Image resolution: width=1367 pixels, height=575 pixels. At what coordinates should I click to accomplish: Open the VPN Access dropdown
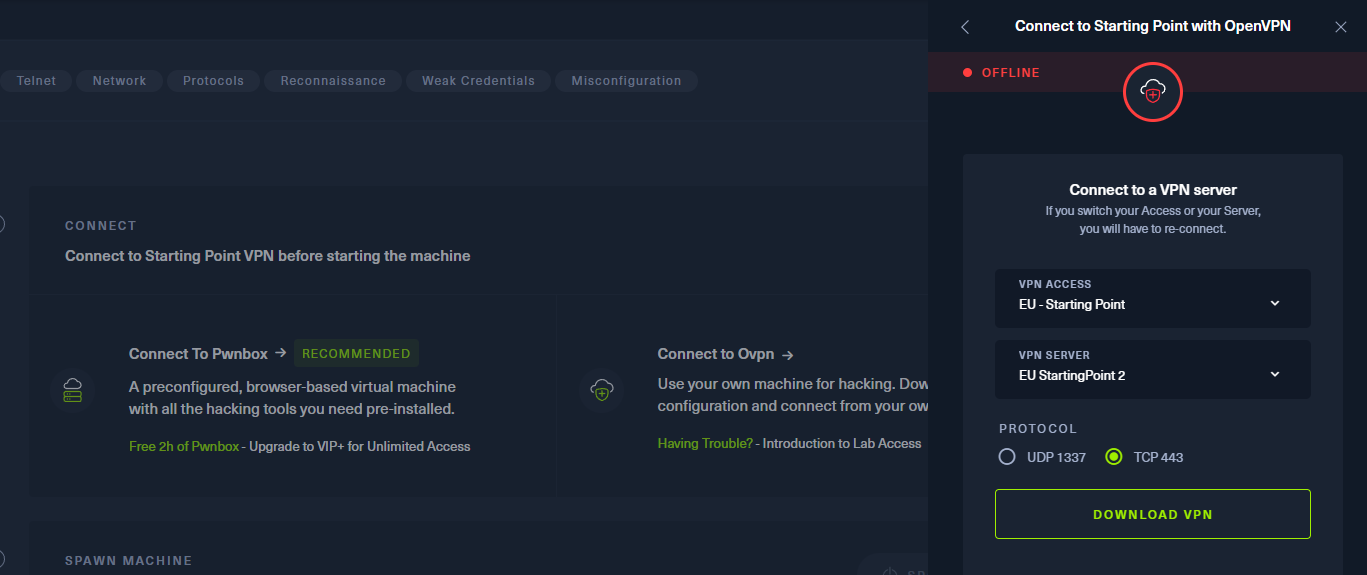pyautogui.click(x=1152, y=297)
